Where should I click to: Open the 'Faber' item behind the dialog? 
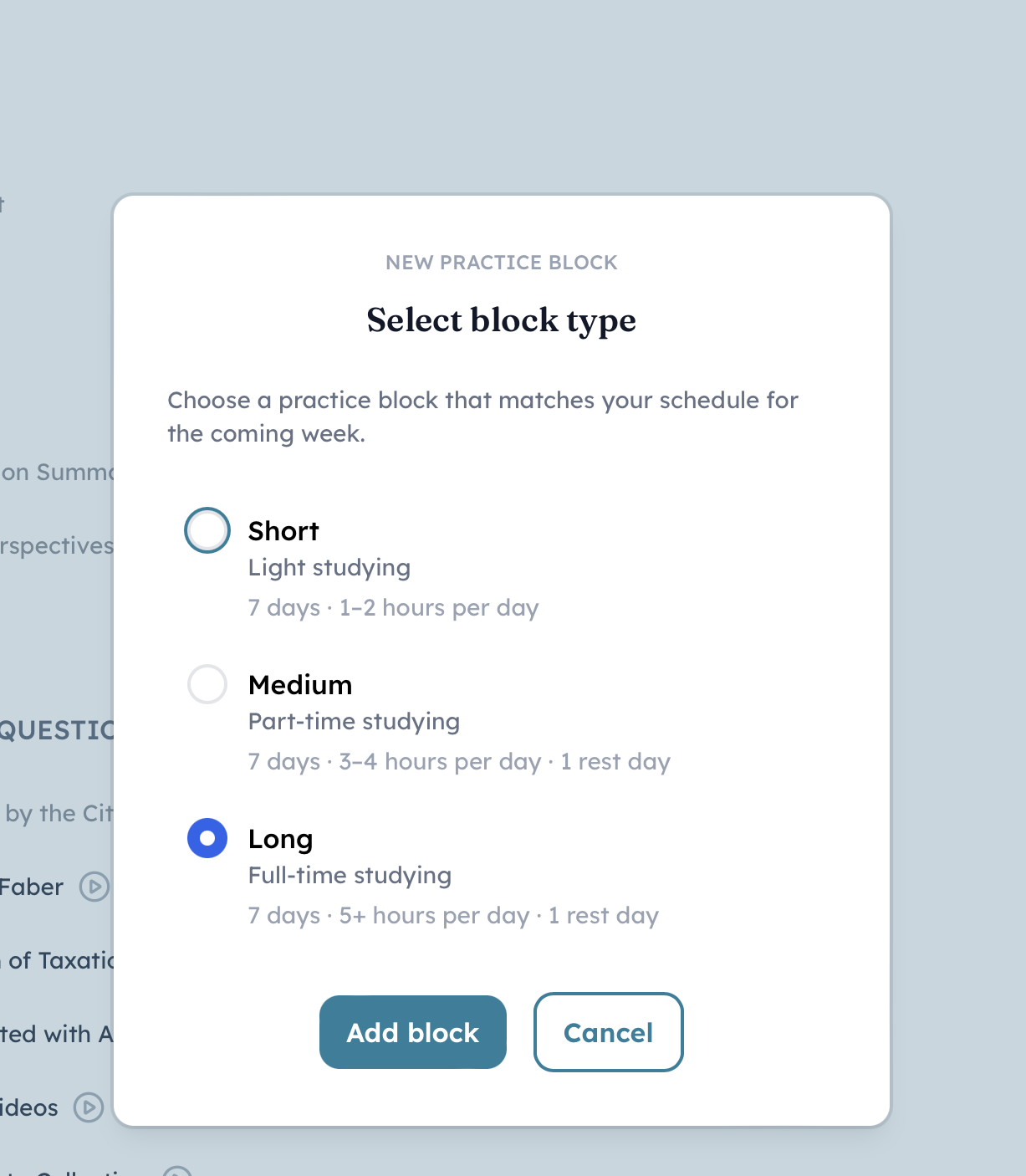click(x=32, y=887)
